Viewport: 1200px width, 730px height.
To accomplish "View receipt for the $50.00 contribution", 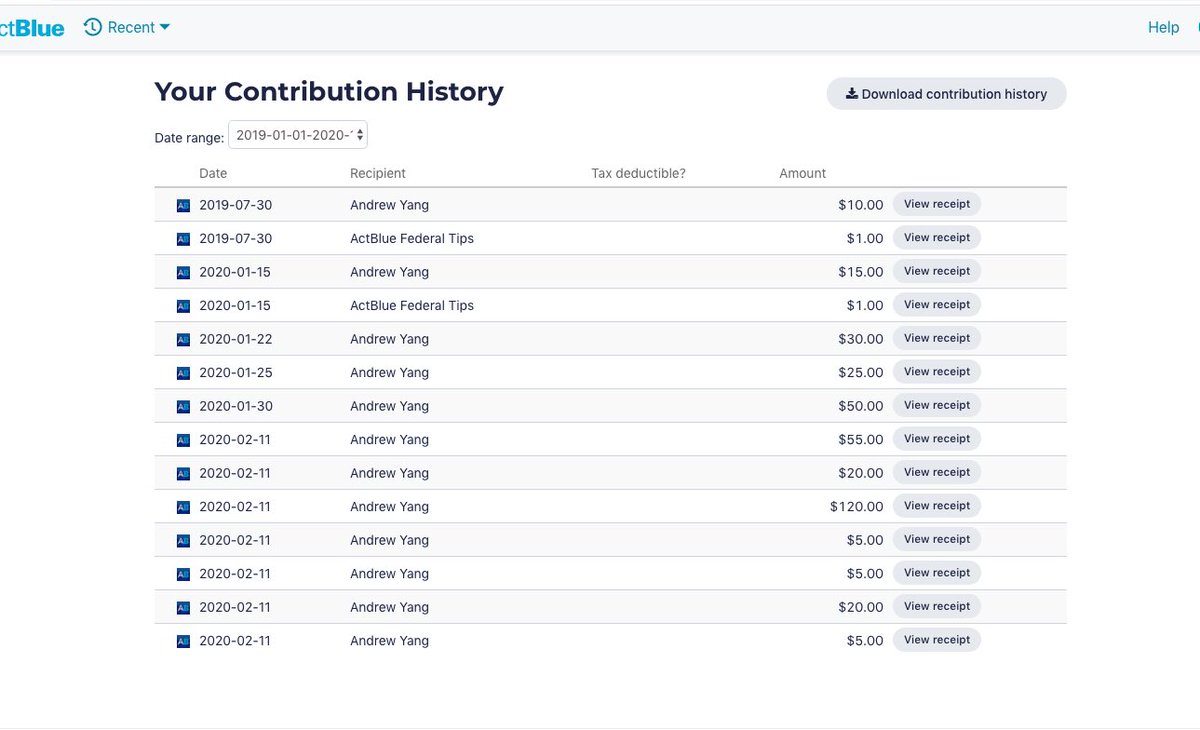I will coord(936,405).
